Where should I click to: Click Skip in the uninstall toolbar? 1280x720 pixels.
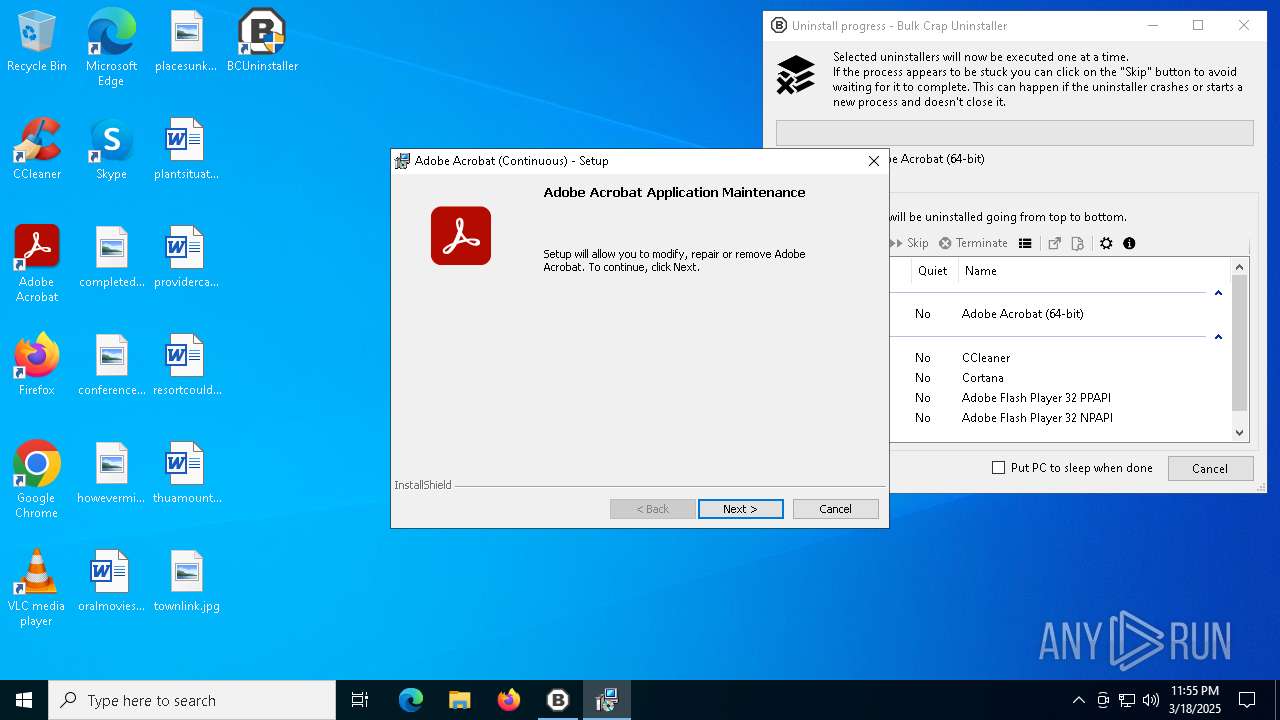[x=910, y=243]
